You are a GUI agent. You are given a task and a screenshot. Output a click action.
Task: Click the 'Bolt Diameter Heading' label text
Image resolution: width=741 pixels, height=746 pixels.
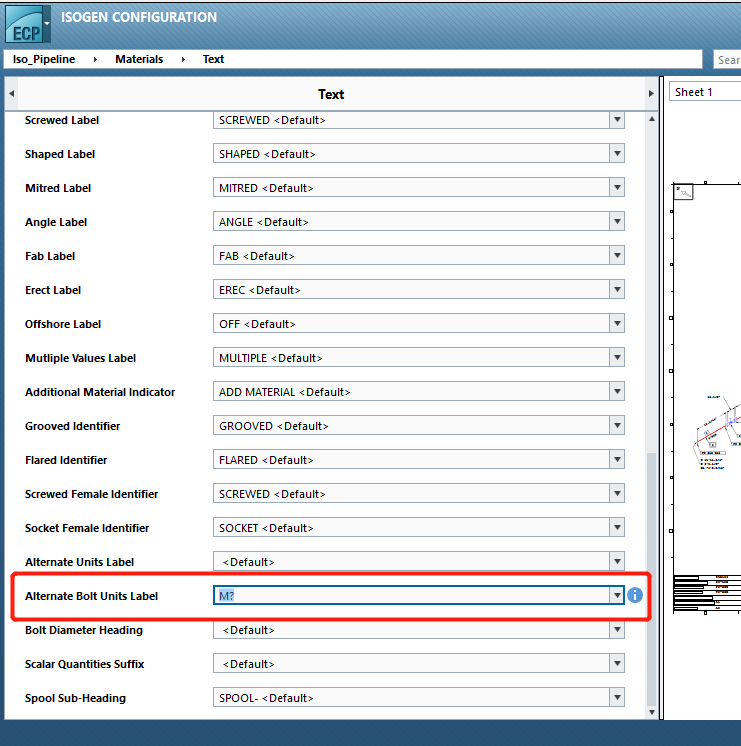[84, 630]
